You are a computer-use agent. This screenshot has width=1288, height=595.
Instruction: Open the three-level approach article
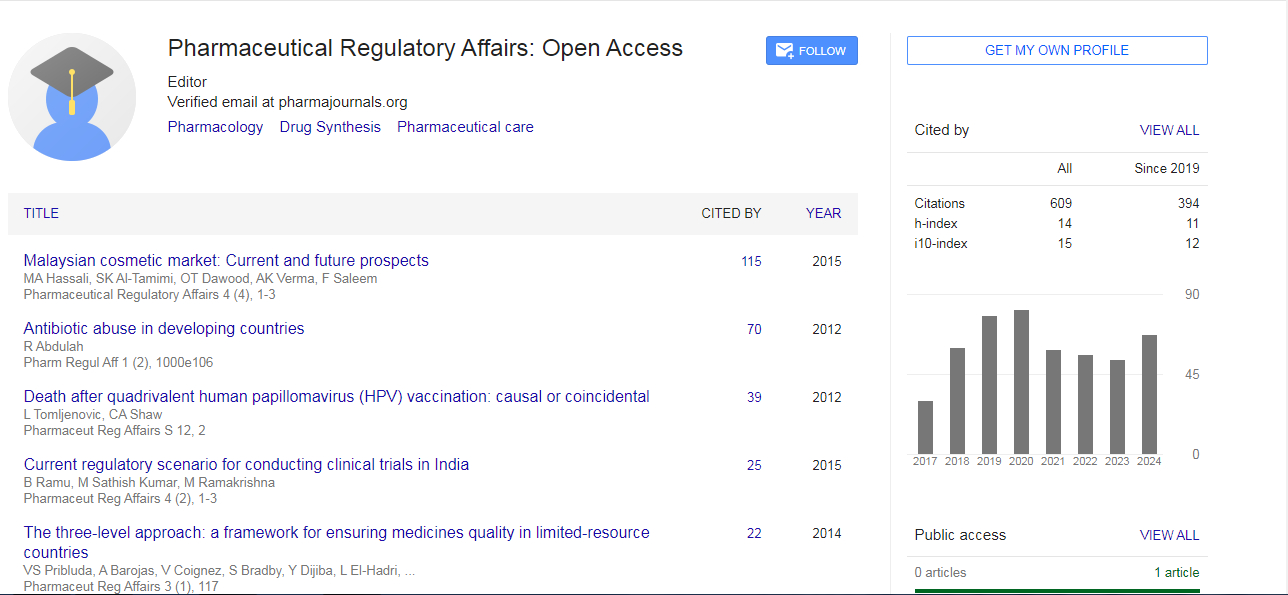point(336,533)
